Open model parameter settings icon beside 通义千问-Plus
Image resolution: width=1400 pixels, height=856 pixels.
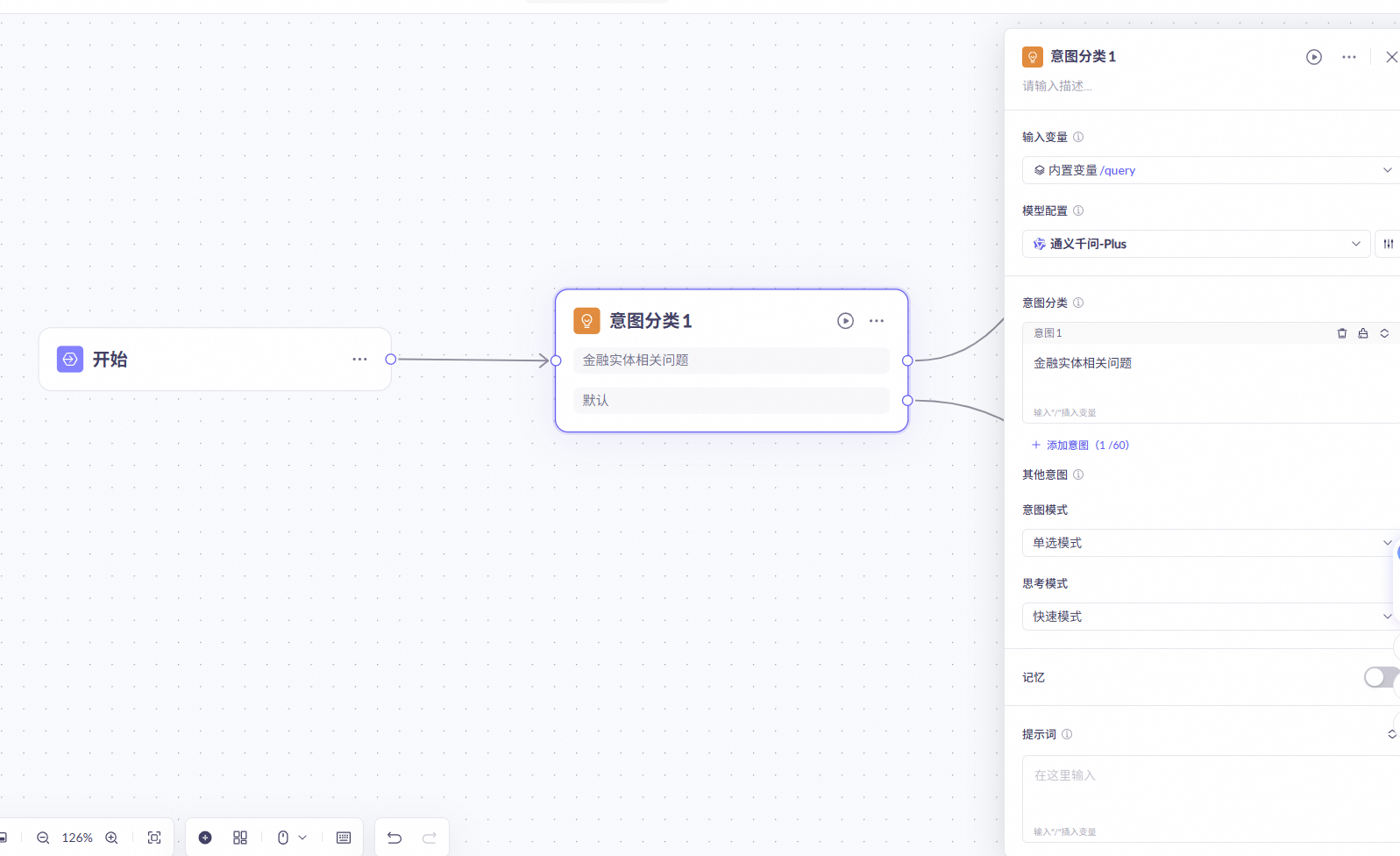coord(1389,244)
